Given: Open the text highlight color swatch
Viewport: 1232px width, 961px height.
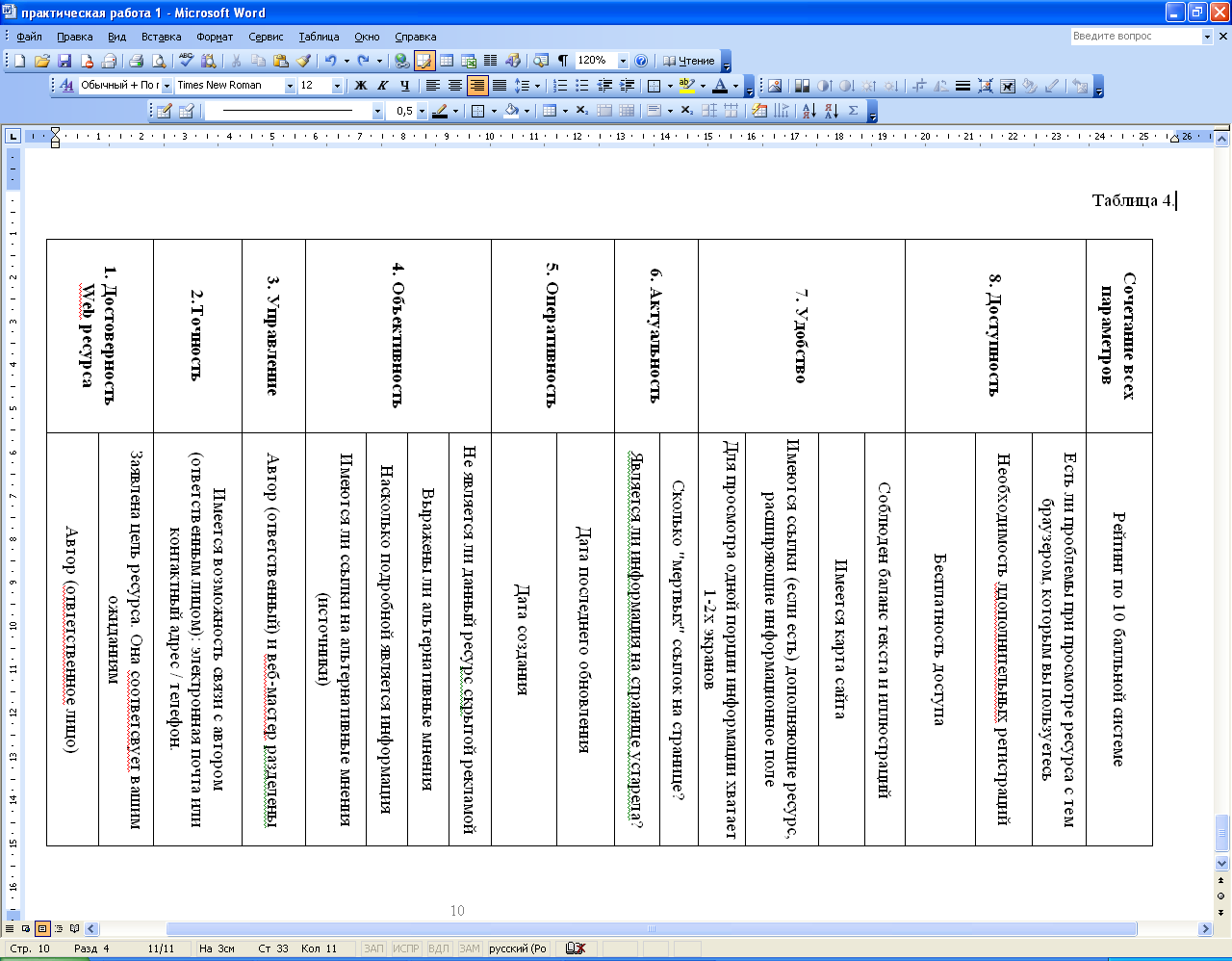Looking at the screenshot, I should click(686, 85).
